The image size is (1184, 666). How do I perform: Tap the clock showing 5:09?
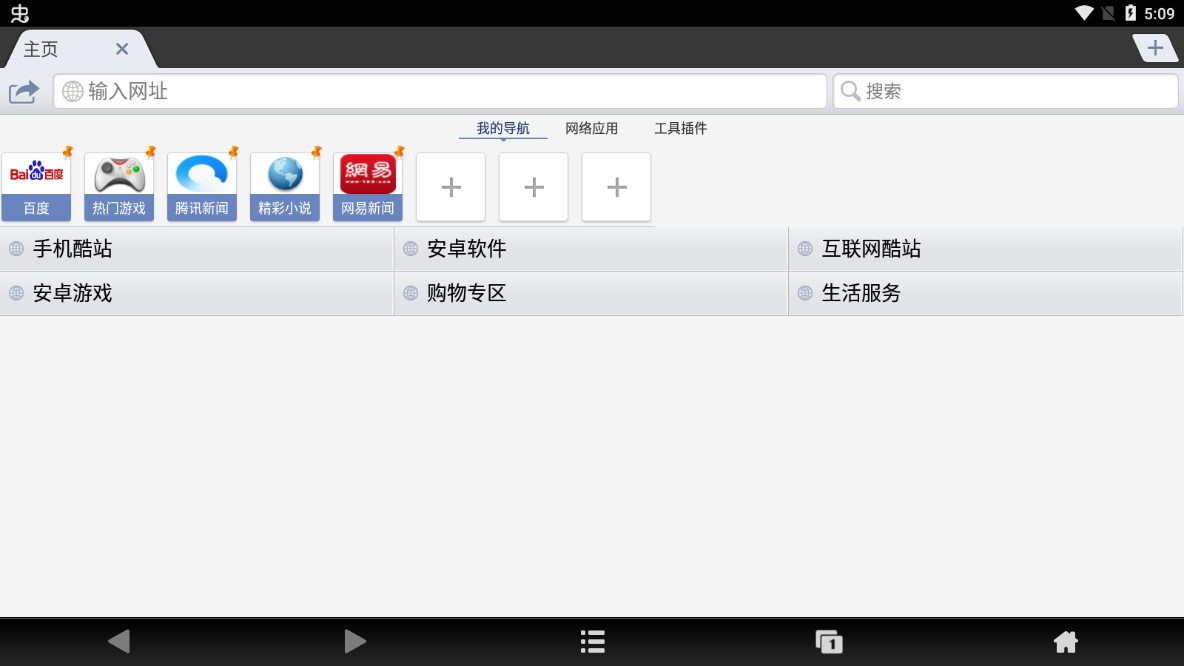click(x=1159, y=13)
